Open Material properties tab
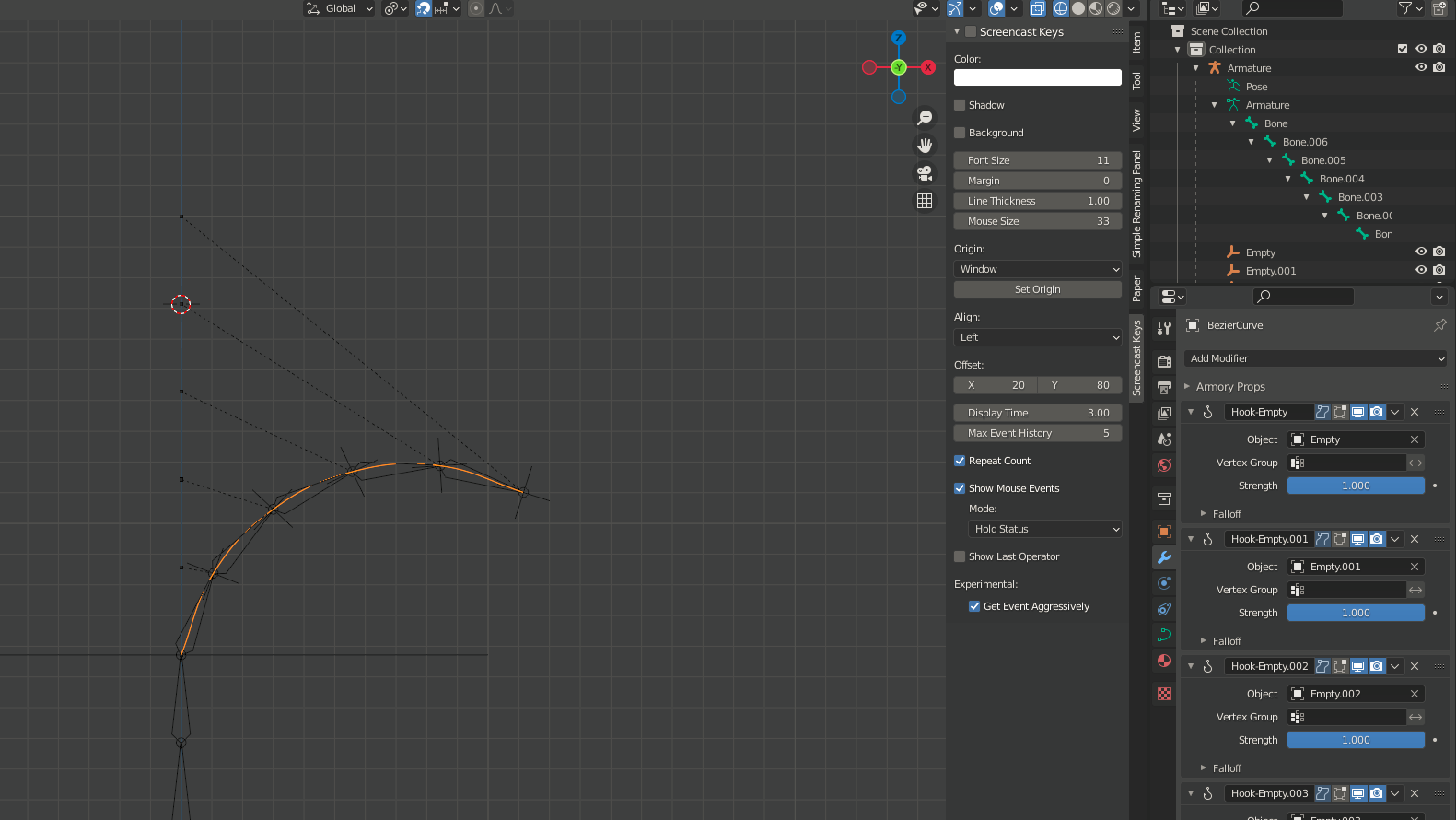1456x820 pixels. pyautogui.click(x=1164, y=661)
